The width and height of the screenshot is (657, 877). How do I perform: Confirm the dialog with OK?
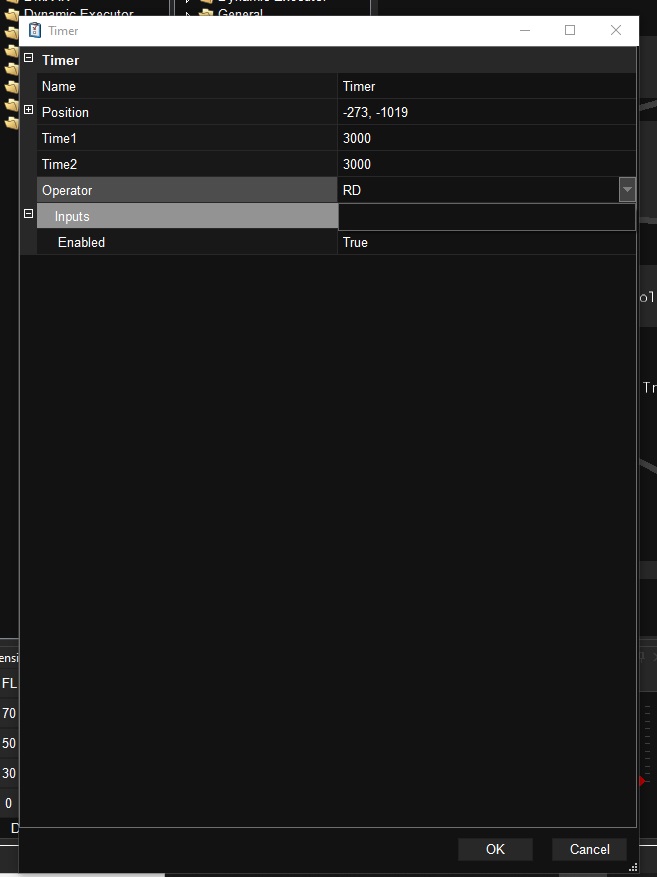click(495, 849)
